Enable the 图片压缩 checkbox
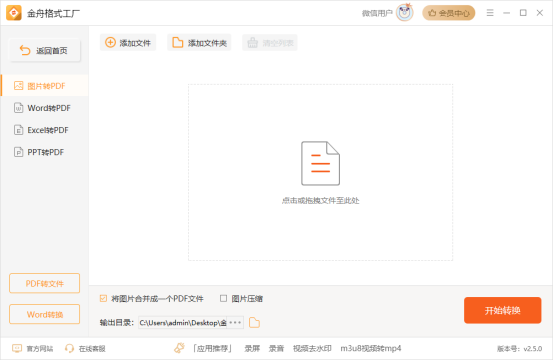This screenshot has width=554, height=360. point(223,299)
